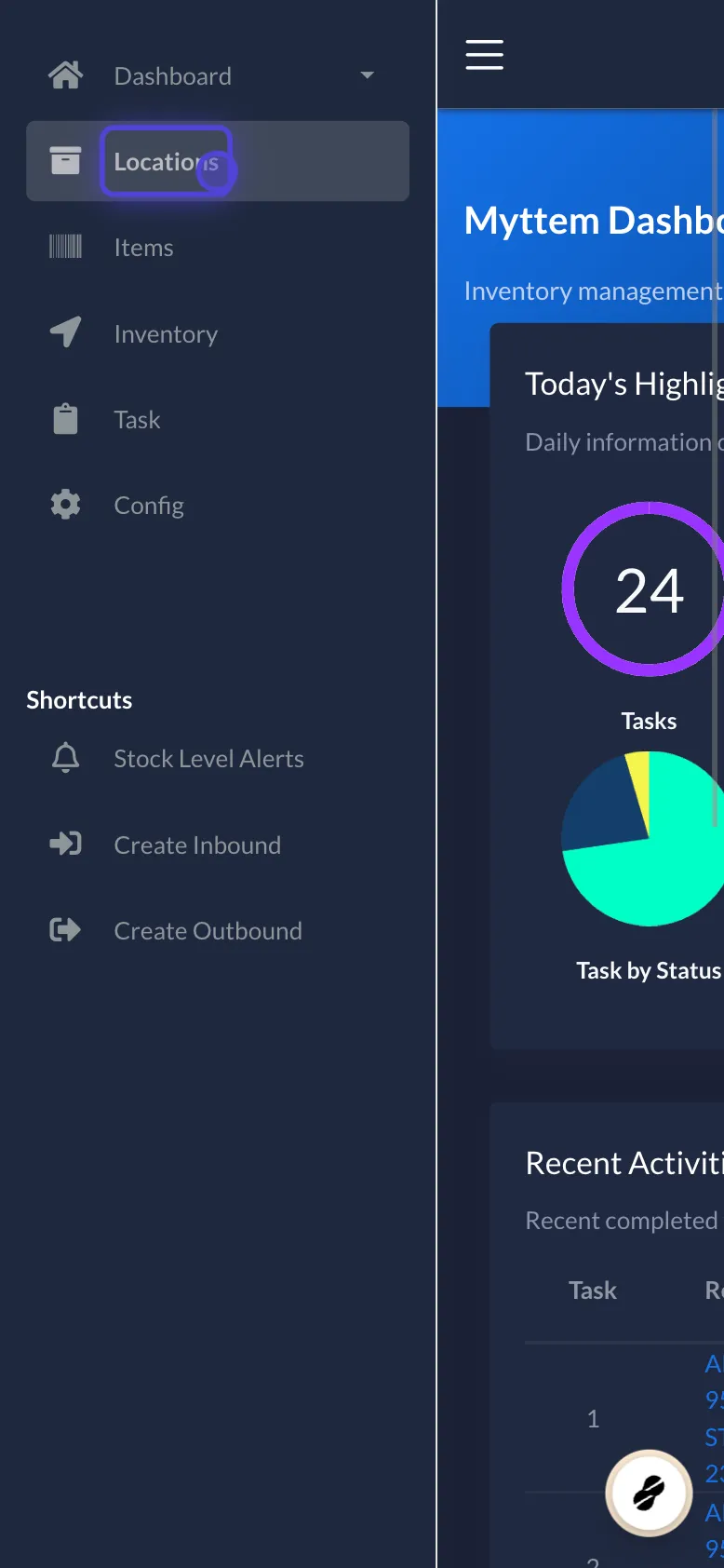The image size is (724, 1568).
Task: Click the Config gear icon
Action: (x=65, y=505)
